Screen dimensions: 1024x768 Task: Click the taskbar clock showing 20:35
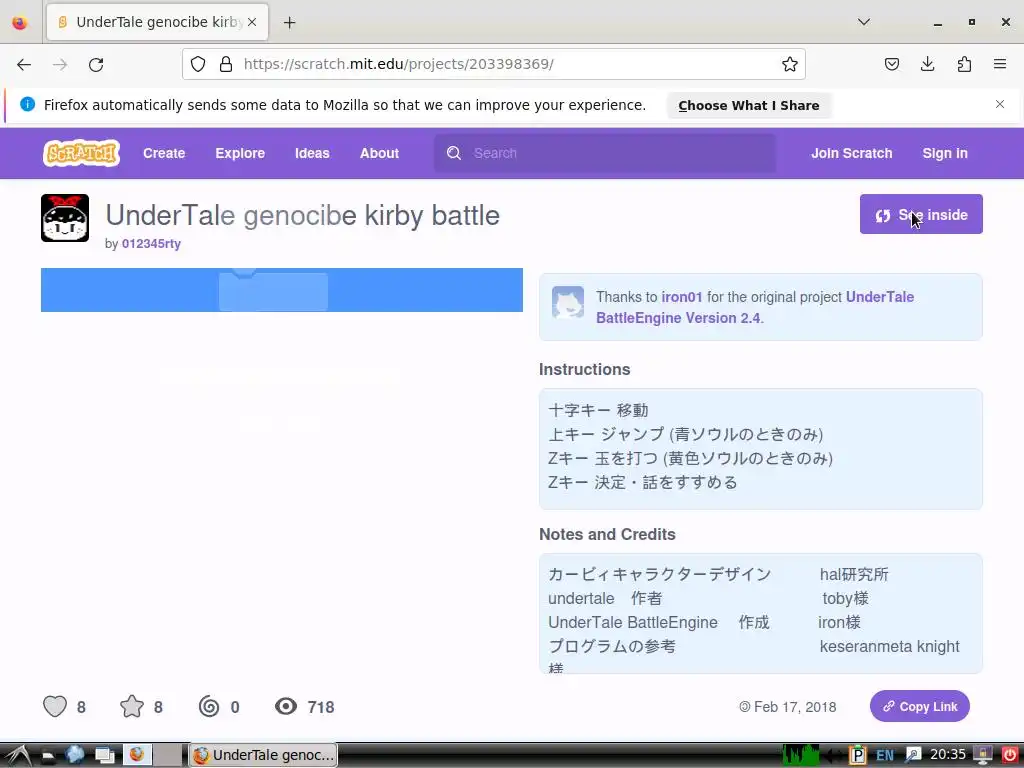[x=948, y=755]
